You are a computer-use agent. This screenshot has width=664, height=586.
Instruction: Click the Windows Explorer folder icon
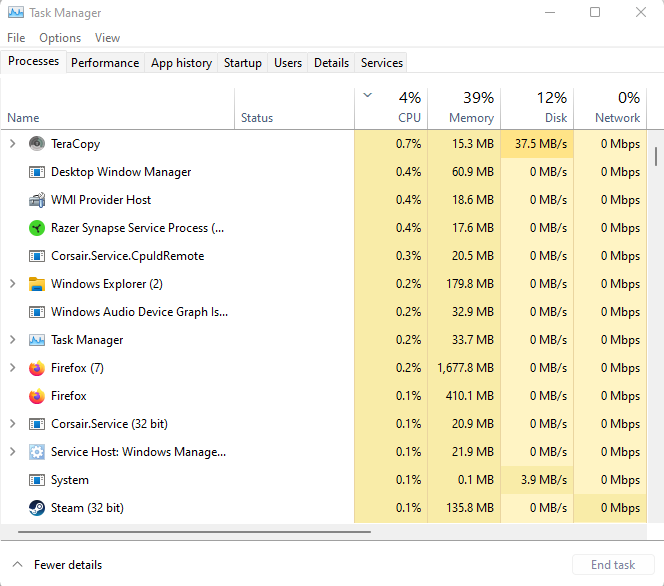point(37,284)
